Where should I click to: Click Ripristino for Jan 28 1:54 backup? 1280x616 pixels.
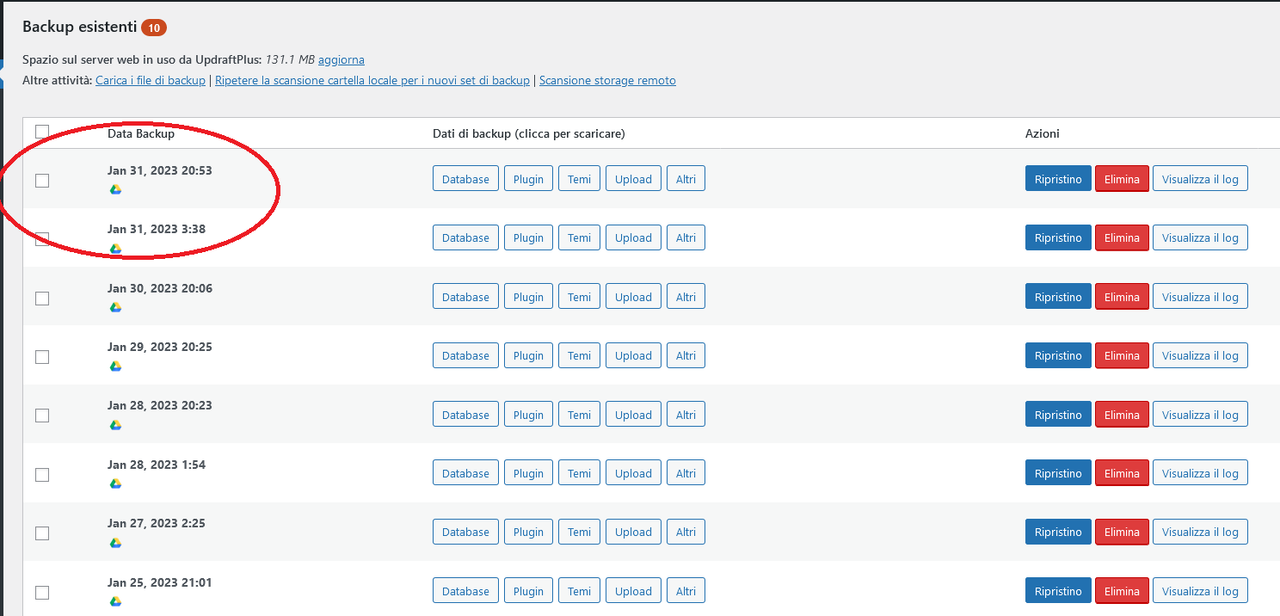(x=1058, y=474)
